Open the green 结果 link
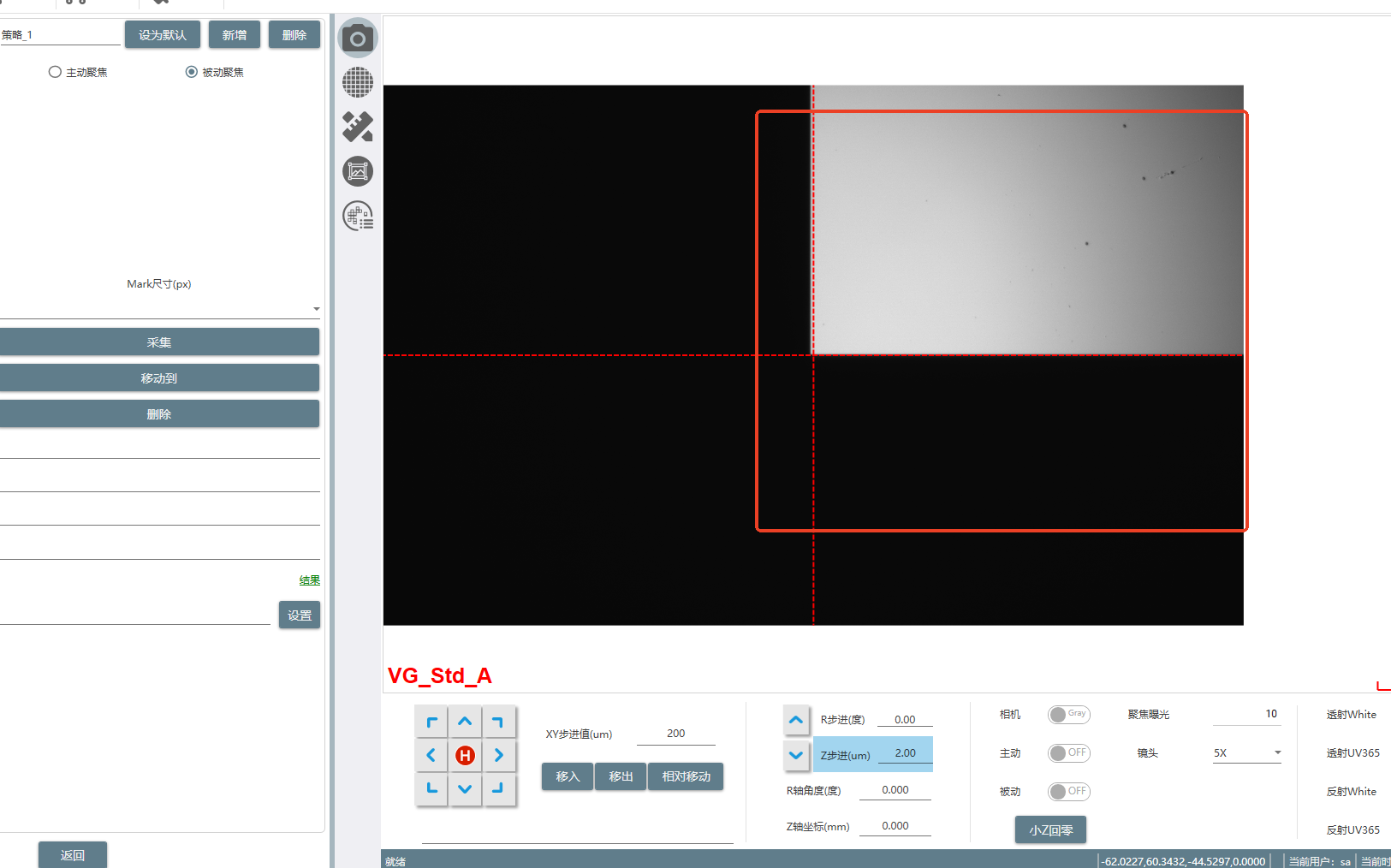This screenshot has height=868, width=1391. pyautogui.click(x=309, y=580)
